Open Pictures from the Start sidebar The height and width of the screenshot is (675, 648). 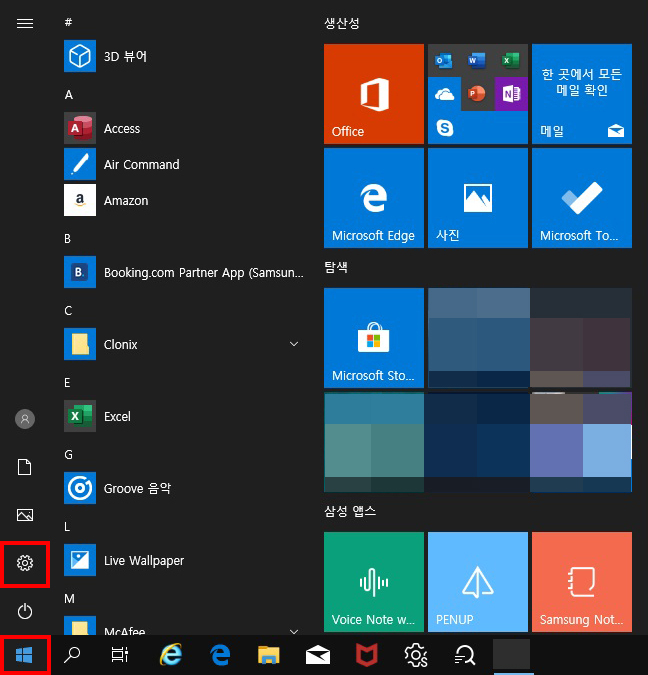pos(25,515)
